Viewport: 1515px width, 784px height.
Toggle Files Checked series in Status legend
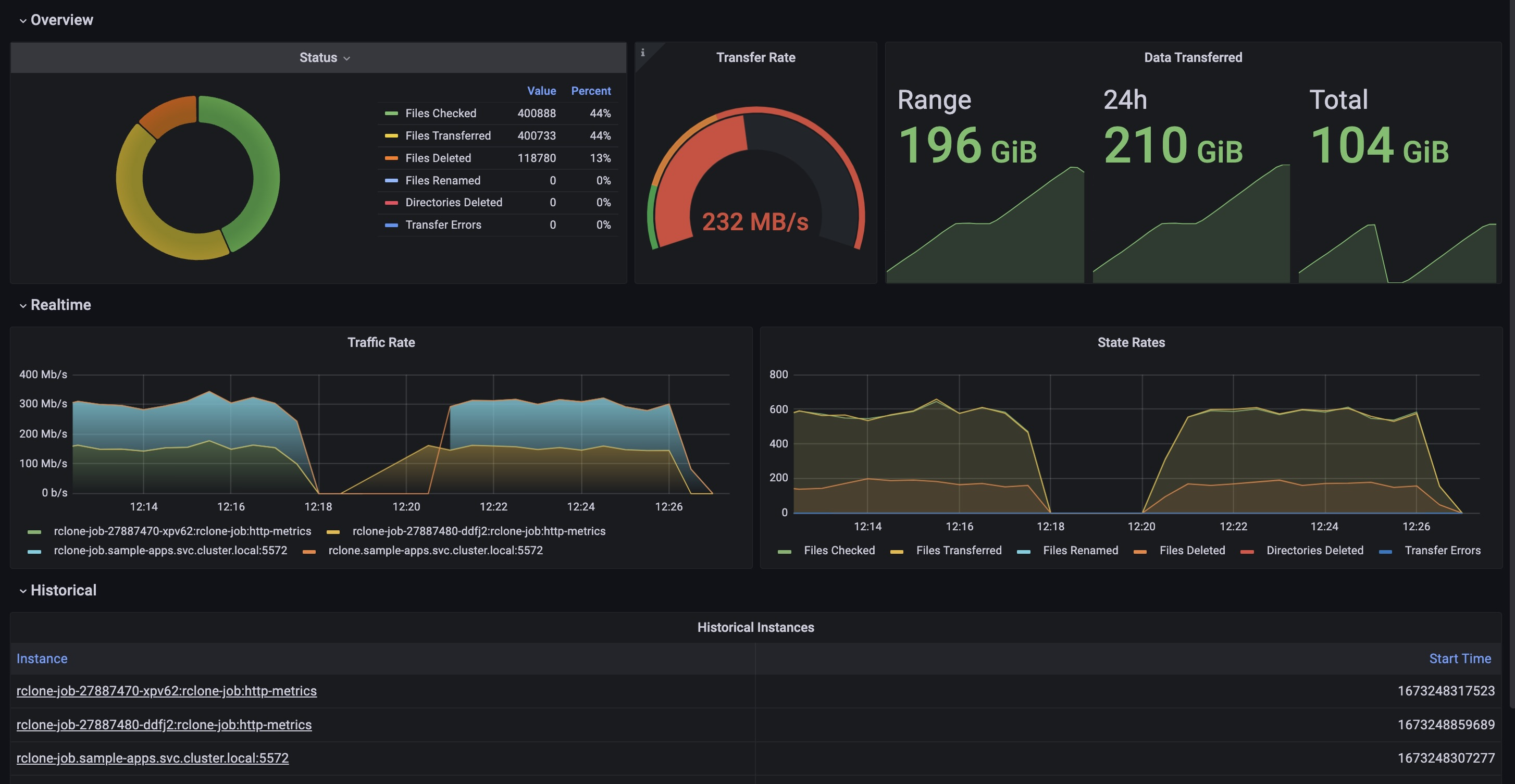[x=440, y=114]
